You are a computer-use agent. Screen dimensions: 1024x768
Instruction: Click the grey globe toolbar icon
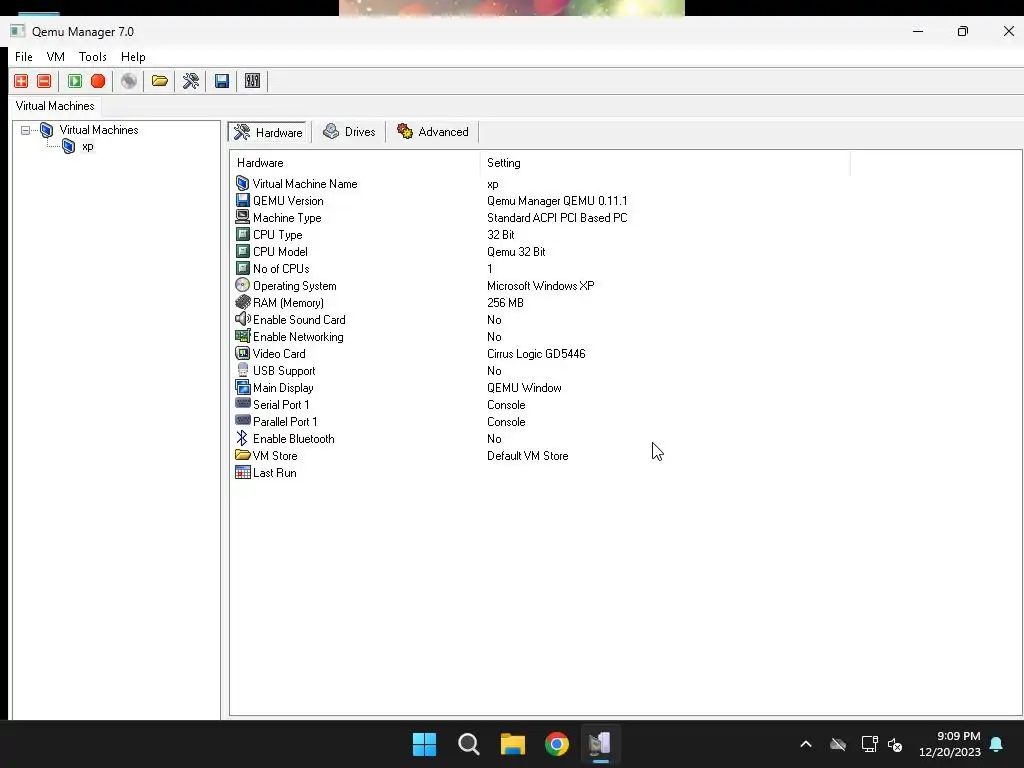[x=129, y=81]
